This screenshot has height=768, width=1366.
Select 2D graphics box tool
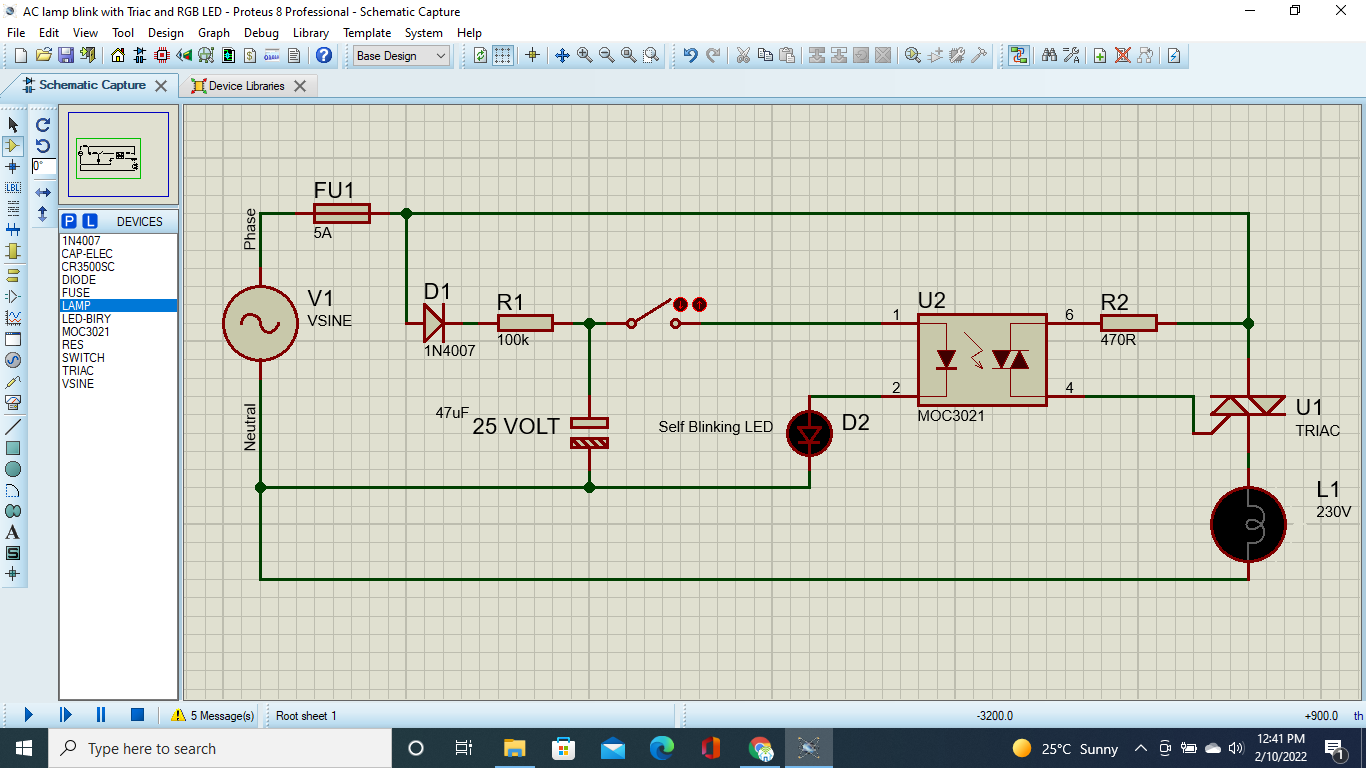[13, 447]
